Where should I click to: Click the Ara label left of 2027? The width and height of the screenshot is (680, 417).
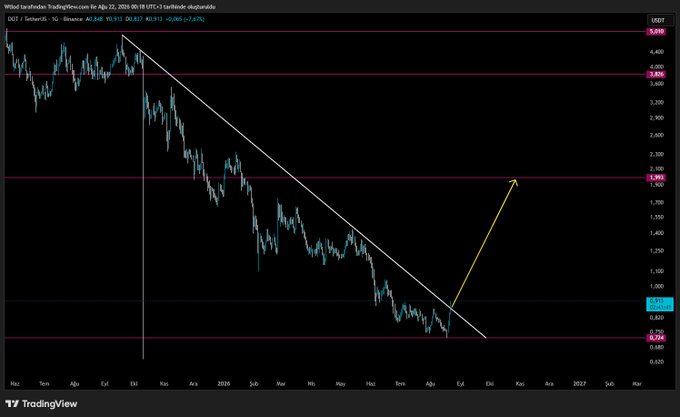pos(549,384)
